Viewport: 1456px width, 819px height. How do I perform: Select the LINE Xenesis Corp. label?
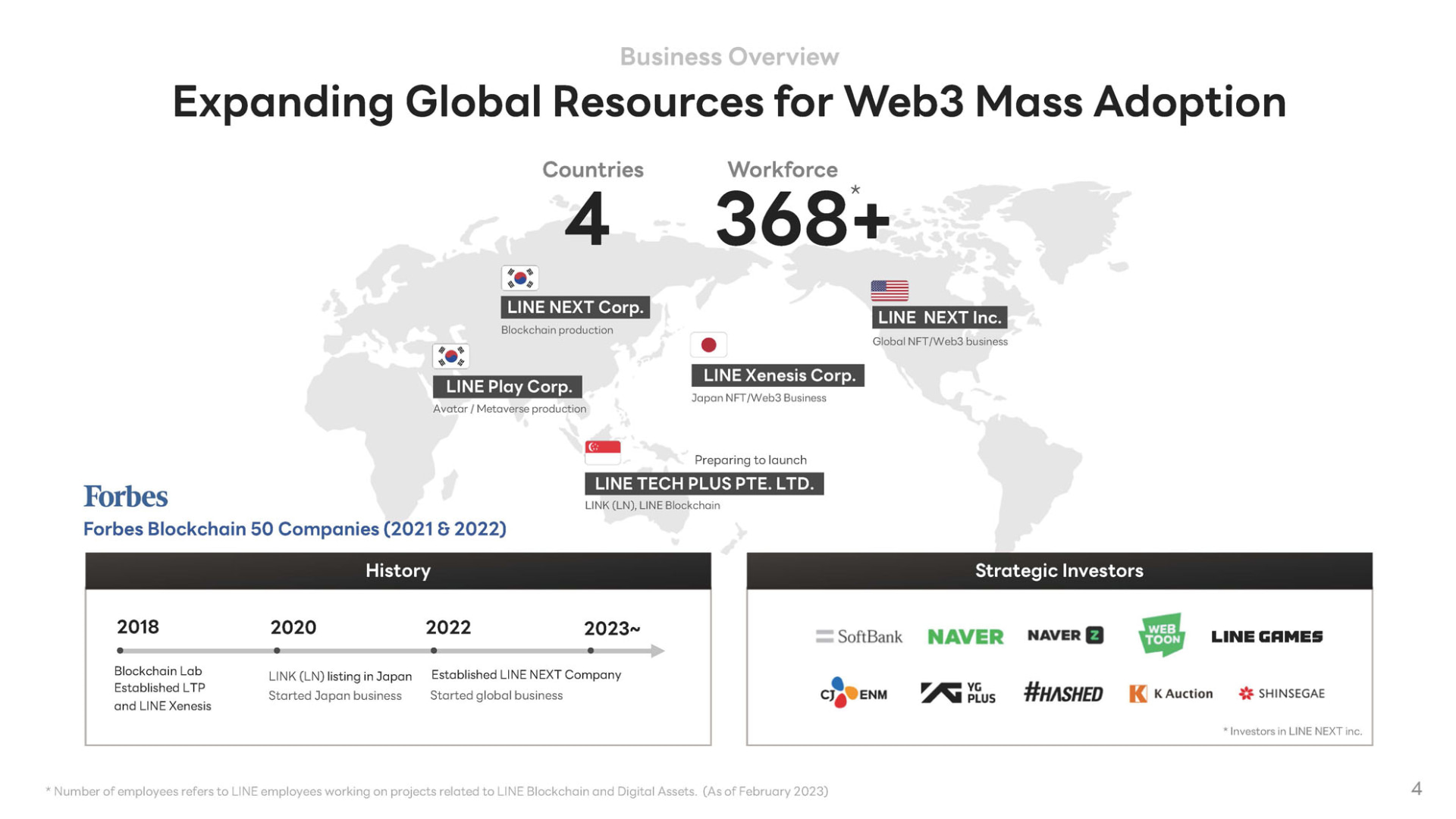778,375
